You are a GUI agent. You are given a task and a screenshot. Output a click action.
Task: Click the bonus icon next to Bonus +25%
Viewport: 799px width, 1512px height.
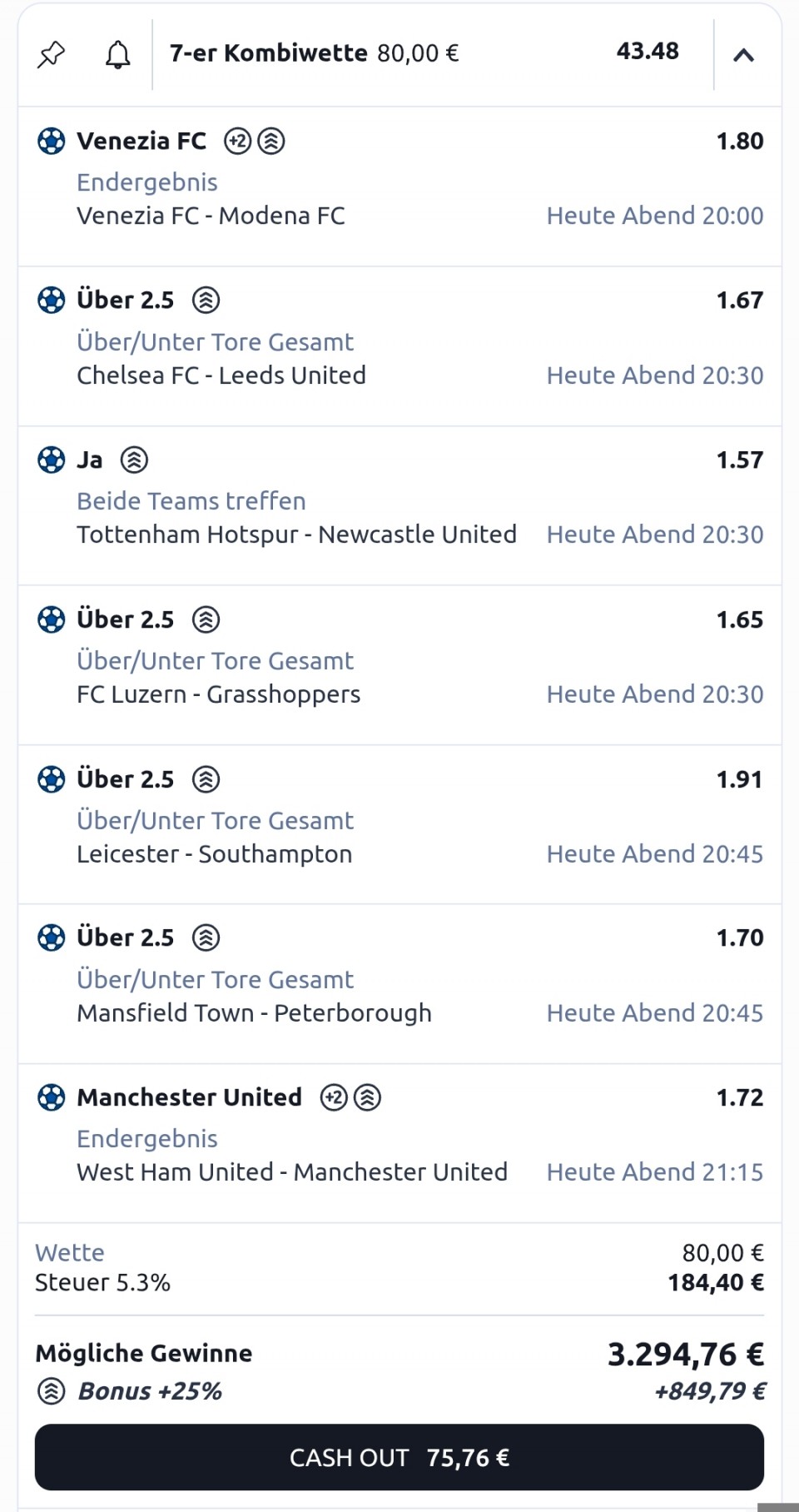tap(52, 1390)
